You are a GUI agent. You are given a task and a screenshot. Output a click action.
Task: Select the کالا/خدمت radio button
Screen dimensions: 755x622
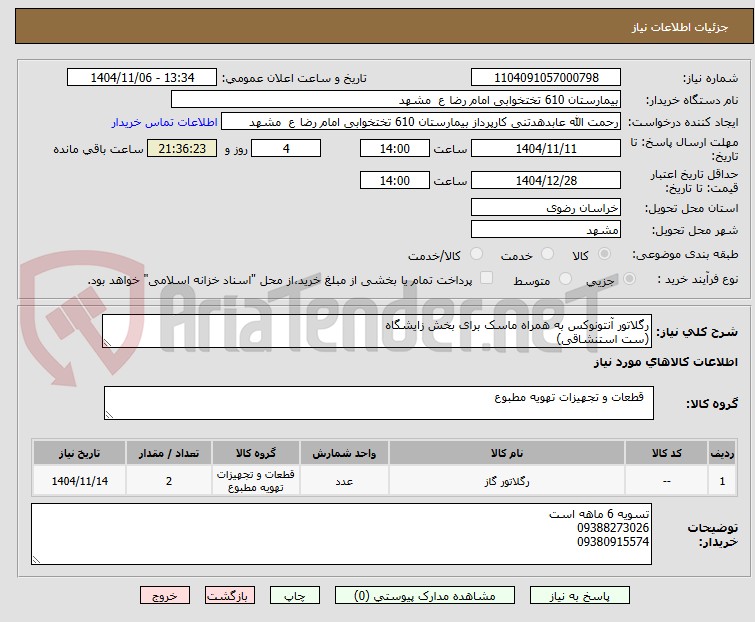[476, 254]
